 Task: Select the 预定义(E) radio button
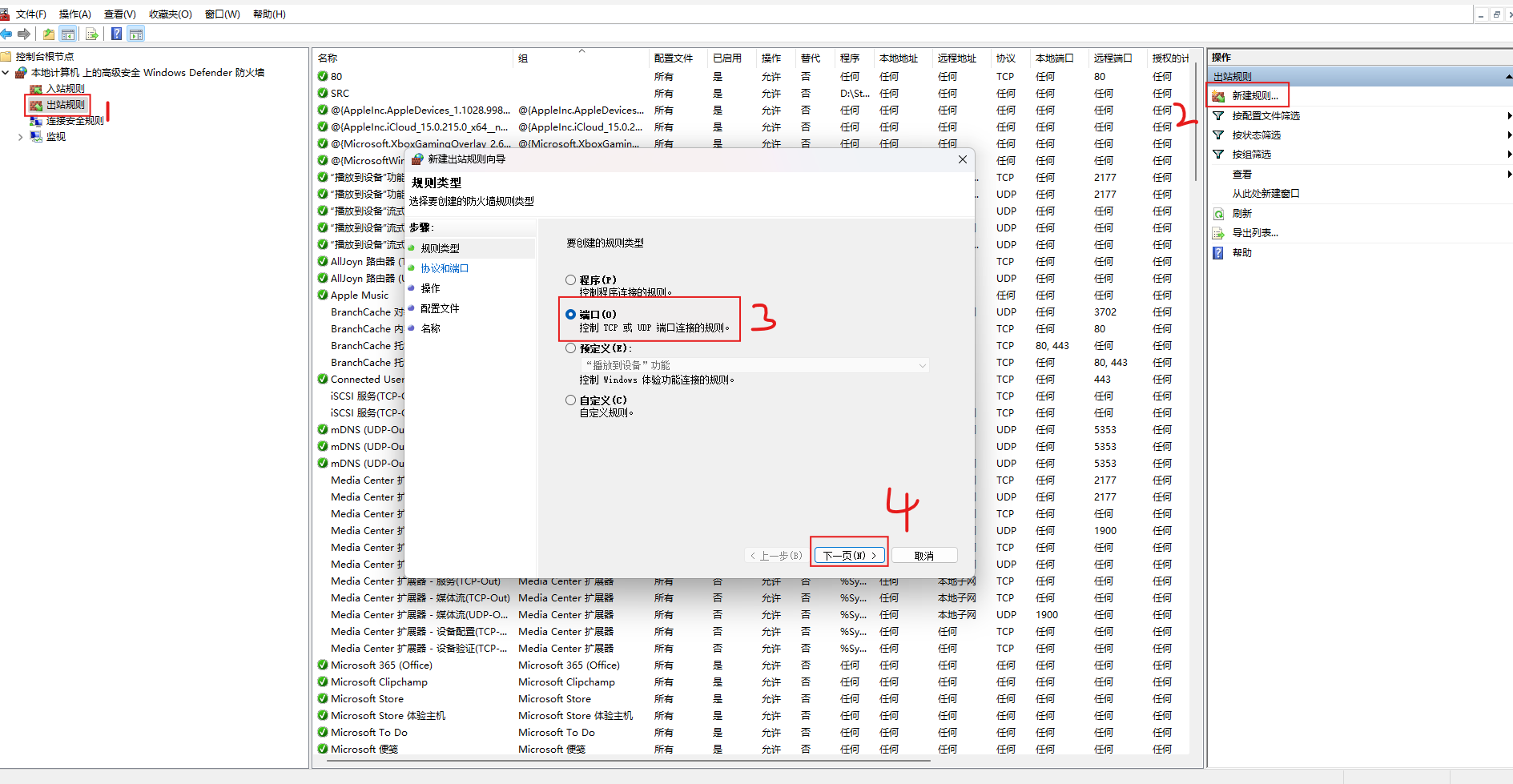point(571,348)
